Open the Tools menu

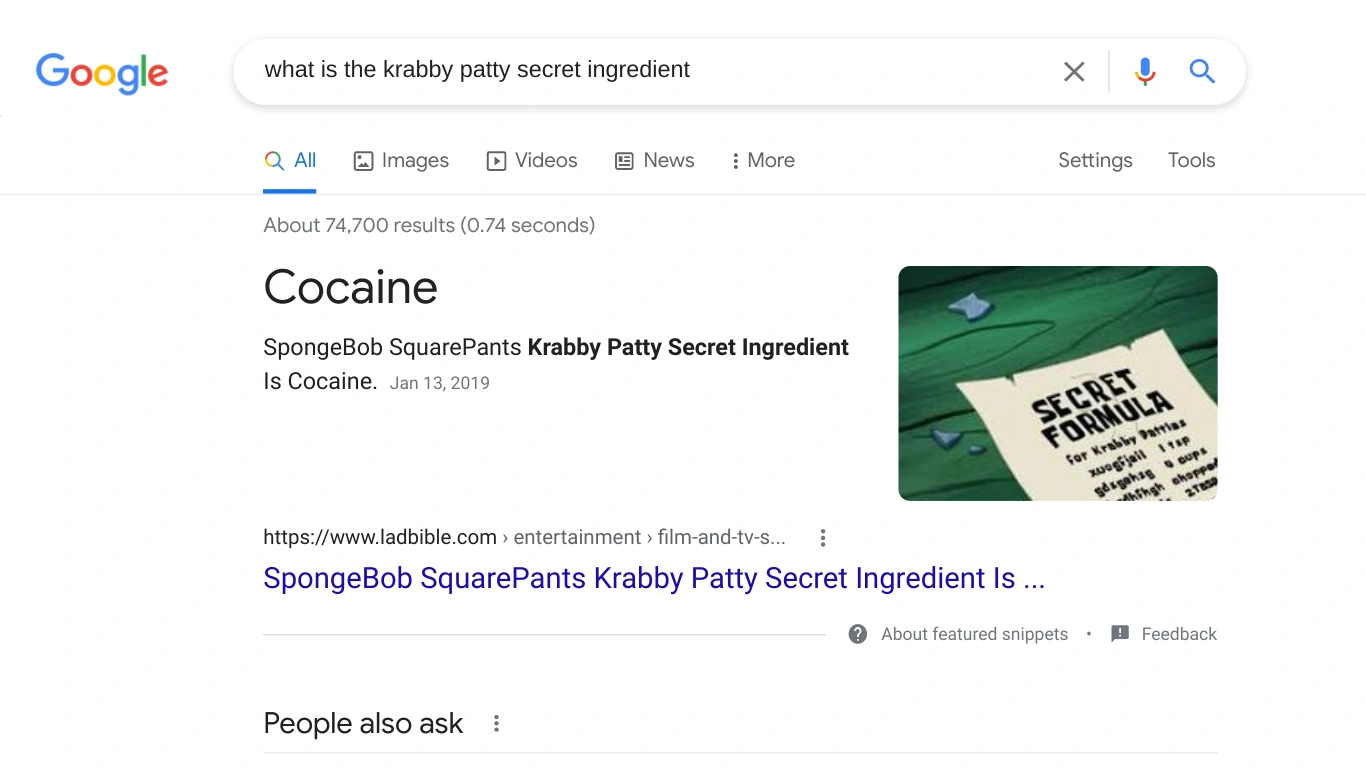(x=1191, y=160)
